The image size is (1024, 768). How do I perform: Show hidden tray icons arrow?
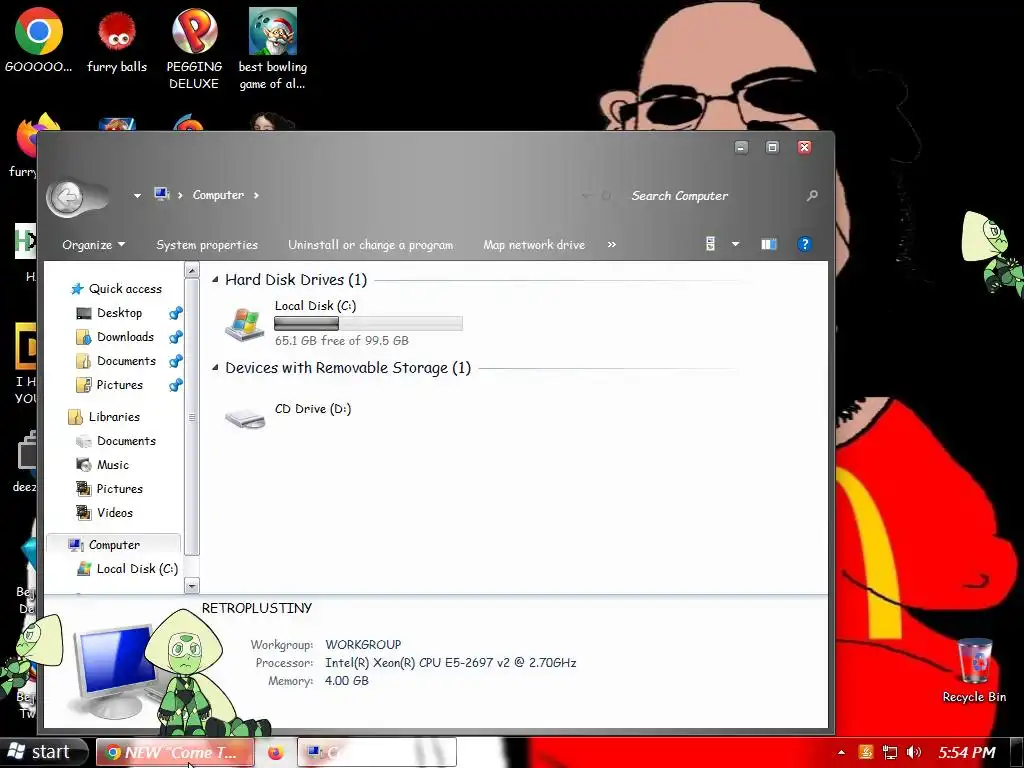(x=841, y=753)
